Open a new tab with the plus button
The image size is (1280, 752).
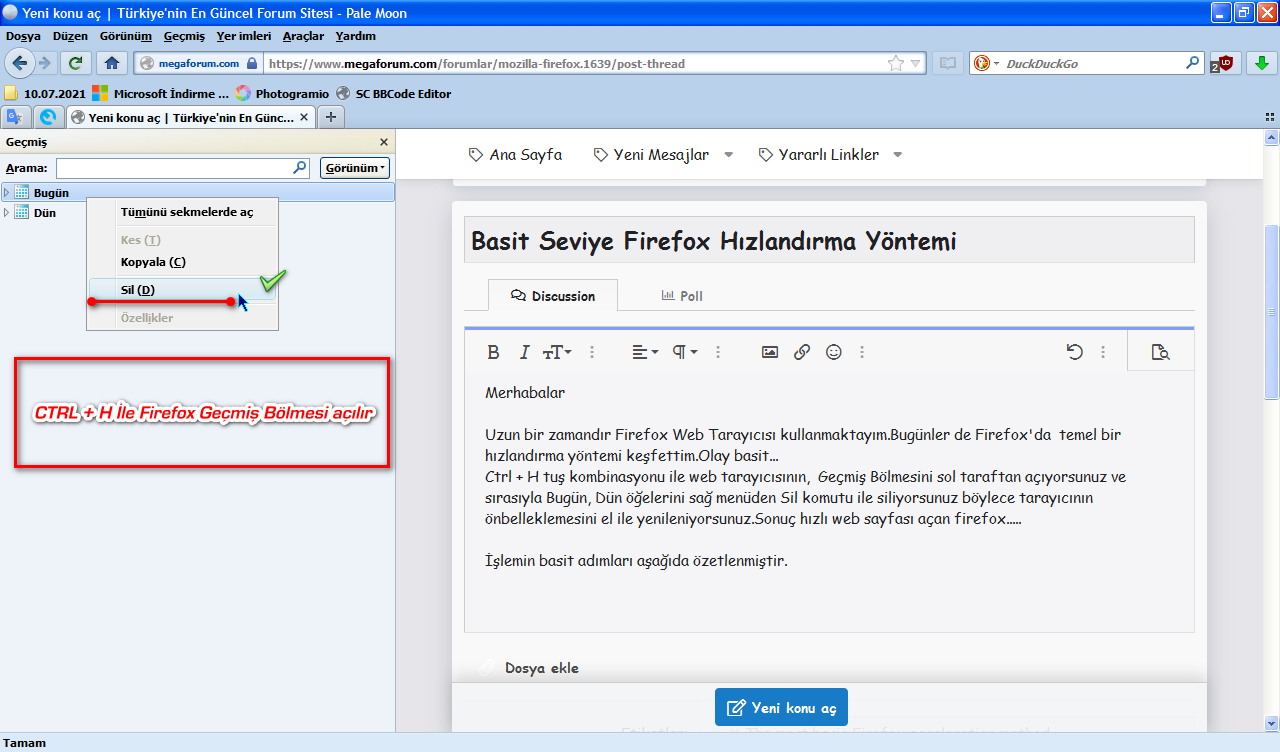point(331,117)
